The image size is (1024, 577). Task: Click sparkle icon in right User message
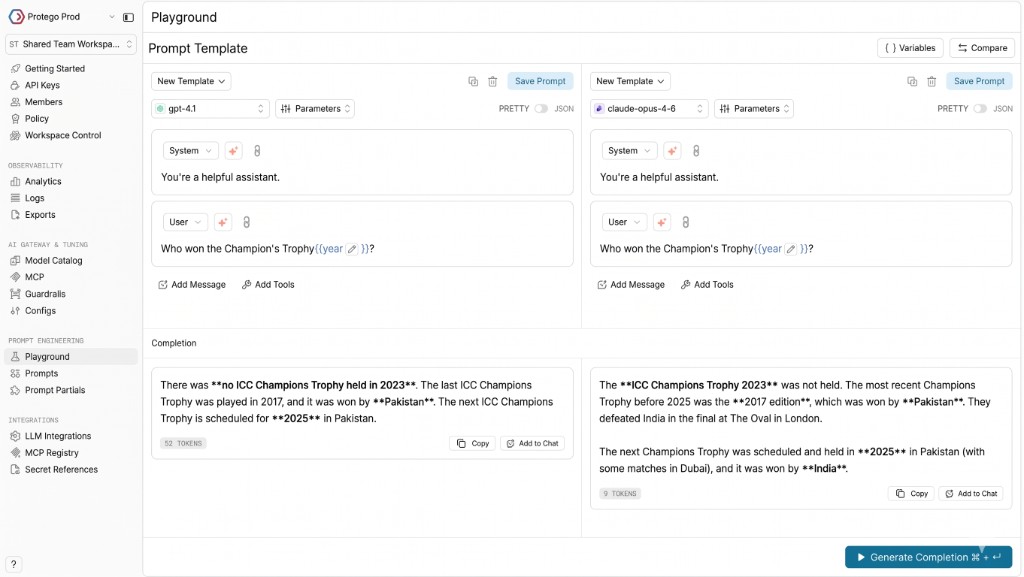(662, 222)
